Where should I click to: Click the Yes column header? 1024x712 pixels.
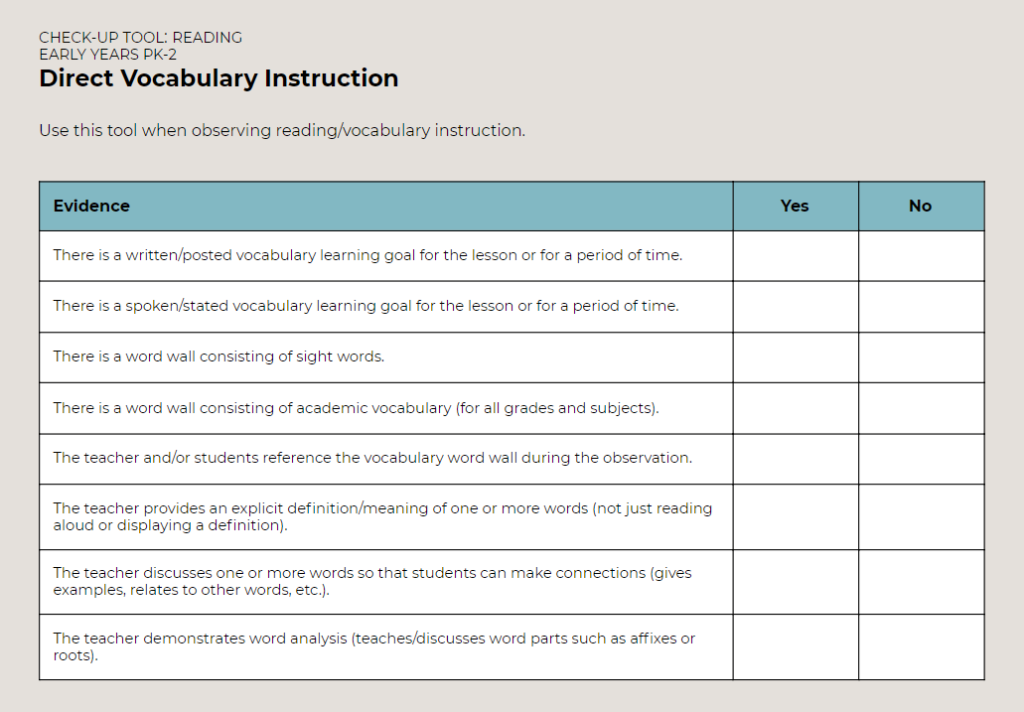(795, 206)
